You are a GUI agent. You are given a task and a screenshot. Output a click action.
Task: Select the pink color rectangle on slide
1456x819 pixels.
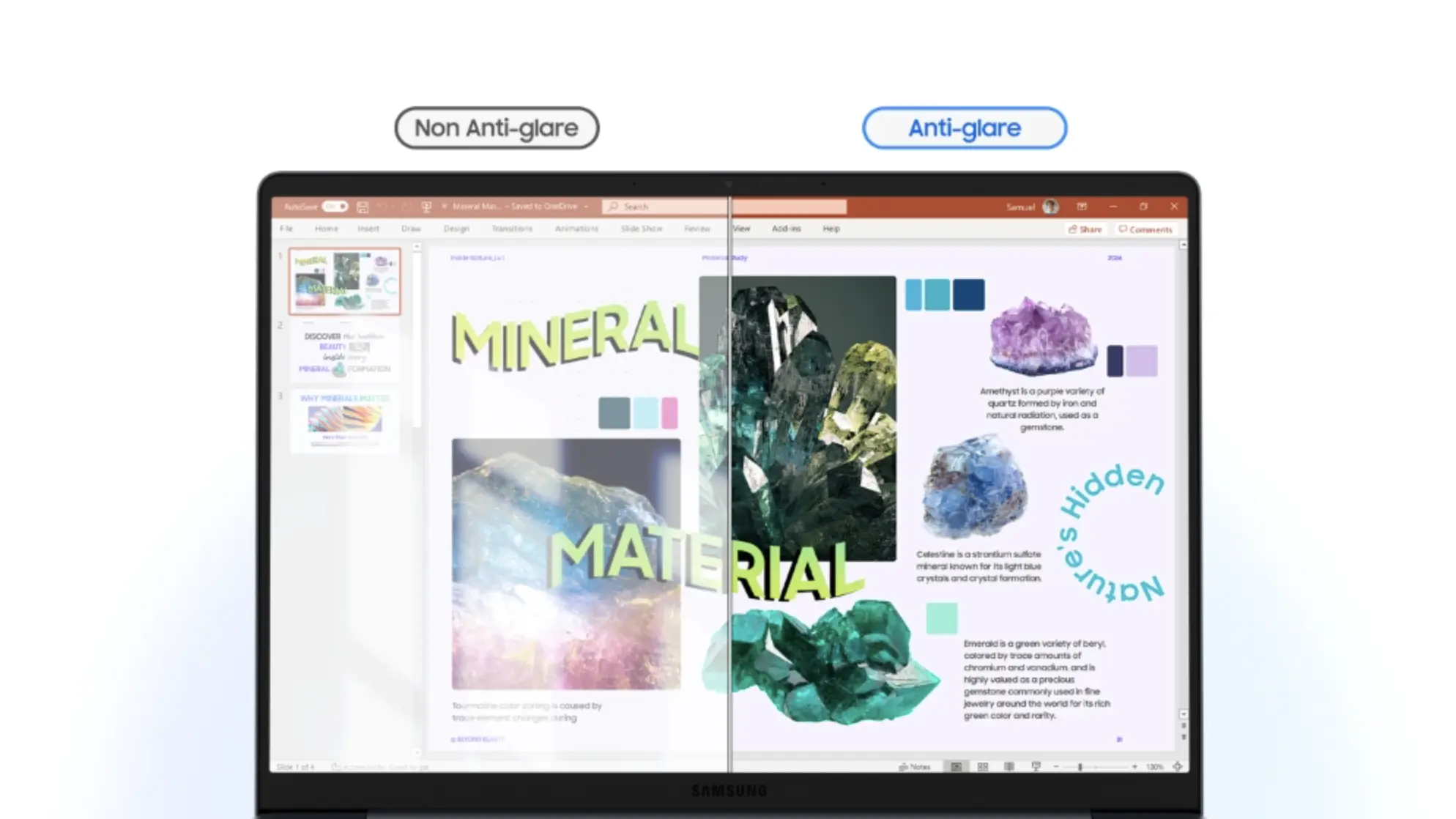tap(669, 413)
